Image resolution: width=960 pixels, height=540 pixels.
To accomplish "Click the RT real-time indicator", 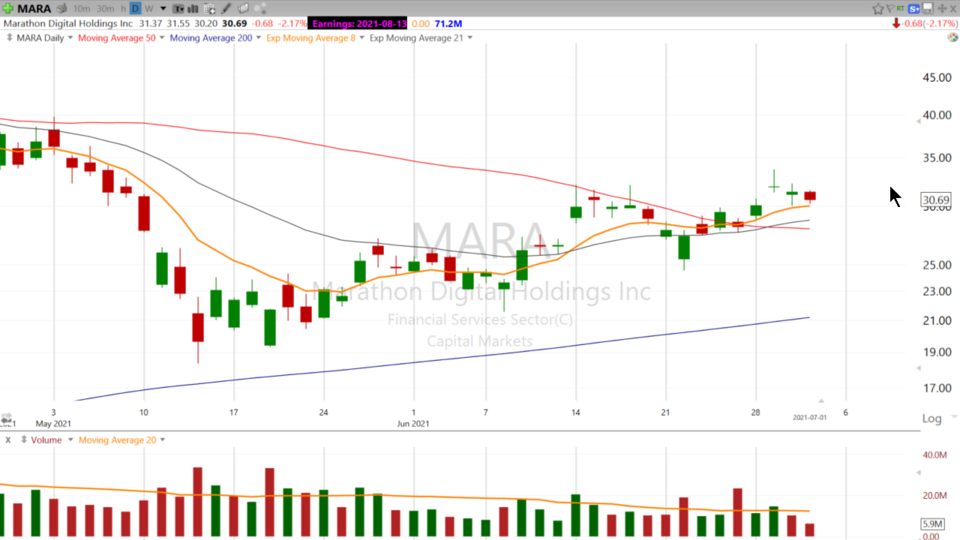I will pyautogui.click(x=900, y=9).
